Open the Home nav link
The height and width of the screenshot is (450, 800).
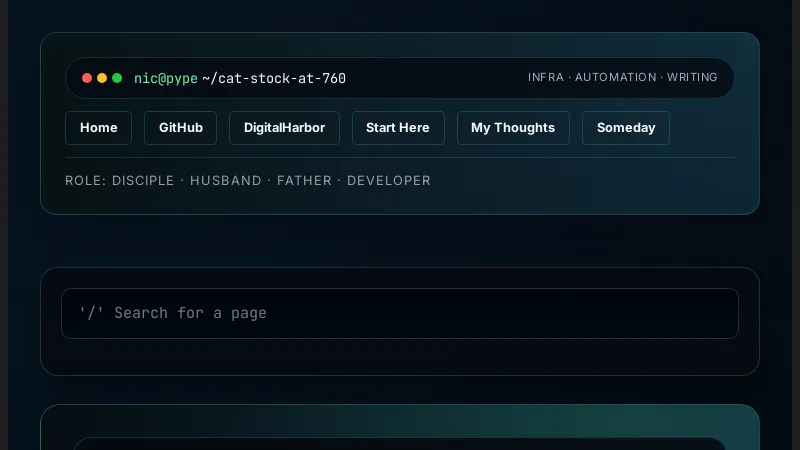[x=98, y=128]
